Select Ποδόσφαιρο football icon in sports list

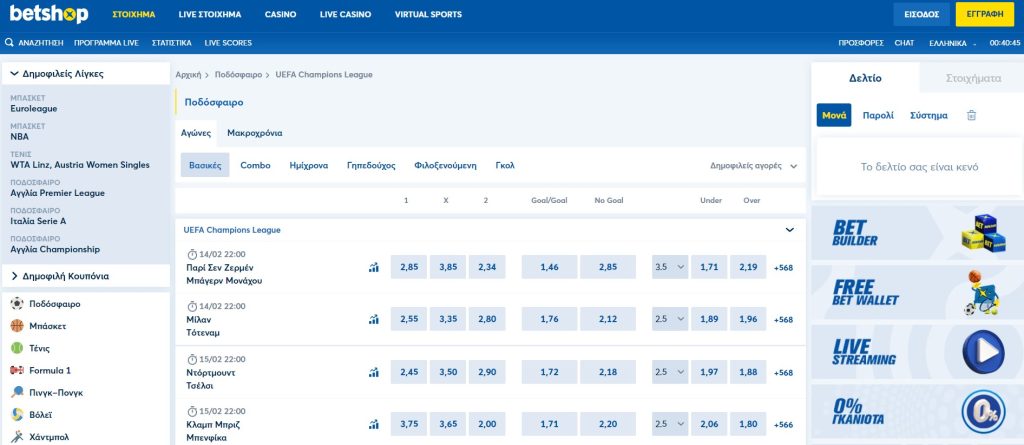17,303
